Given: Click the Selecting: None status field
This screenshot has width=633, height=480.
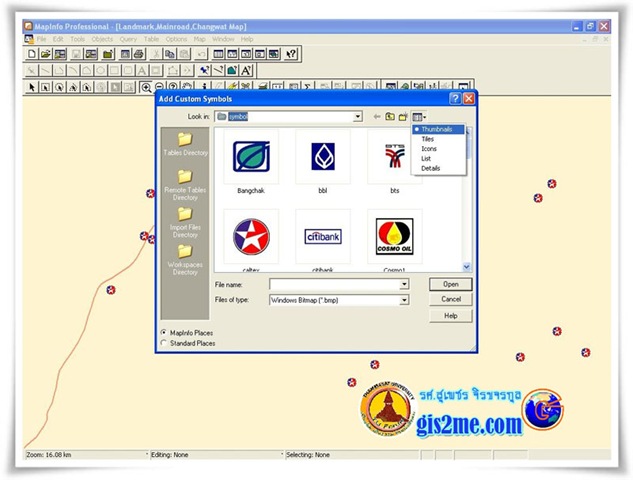Looking at the screenshot, I should coord(352,455).
